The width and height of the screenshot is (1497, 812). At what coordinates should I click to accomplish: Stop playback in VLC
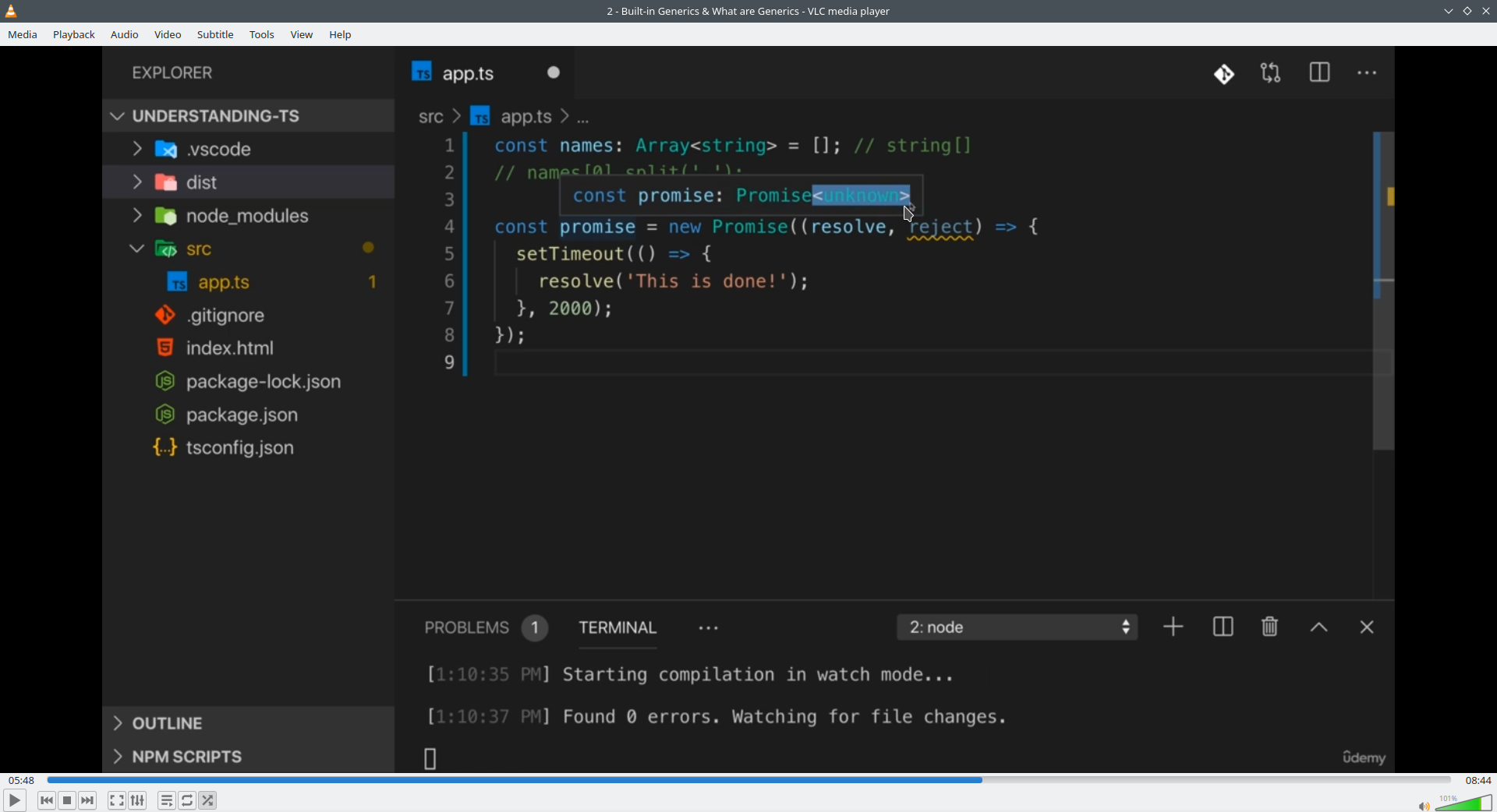click(68, 800)
